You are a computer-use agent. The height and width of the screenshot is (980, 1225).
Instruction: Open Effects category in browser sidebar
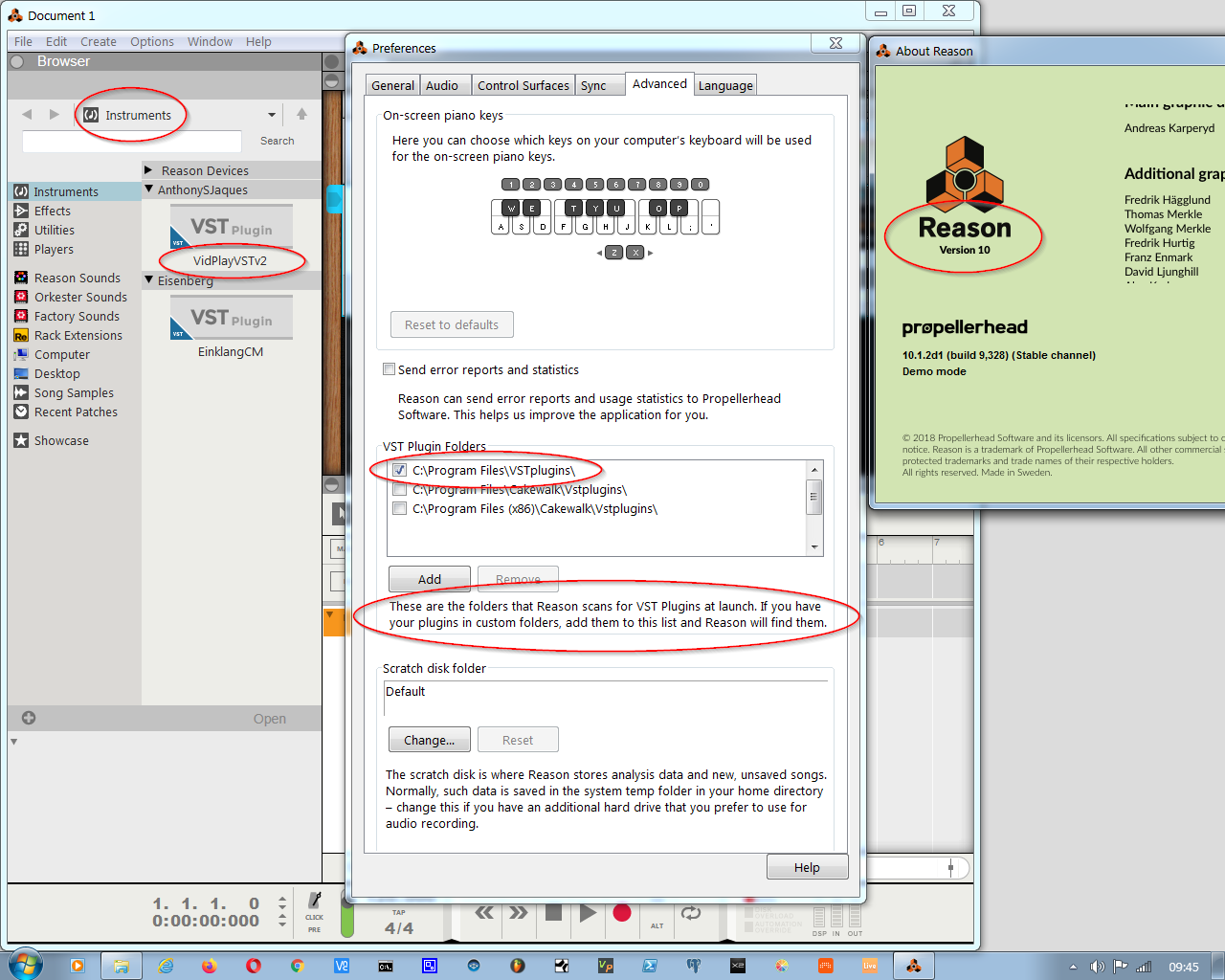click(52, 211)
